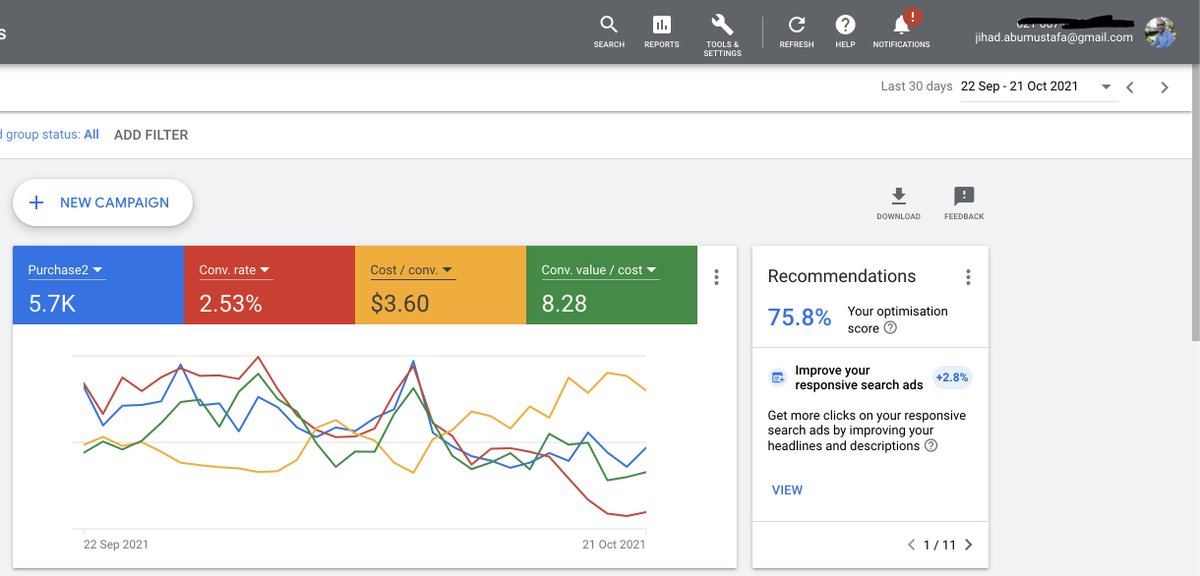1200x576 pixels.
Task: Open Tools & Settings wrench icon
Action: (722, 25)
